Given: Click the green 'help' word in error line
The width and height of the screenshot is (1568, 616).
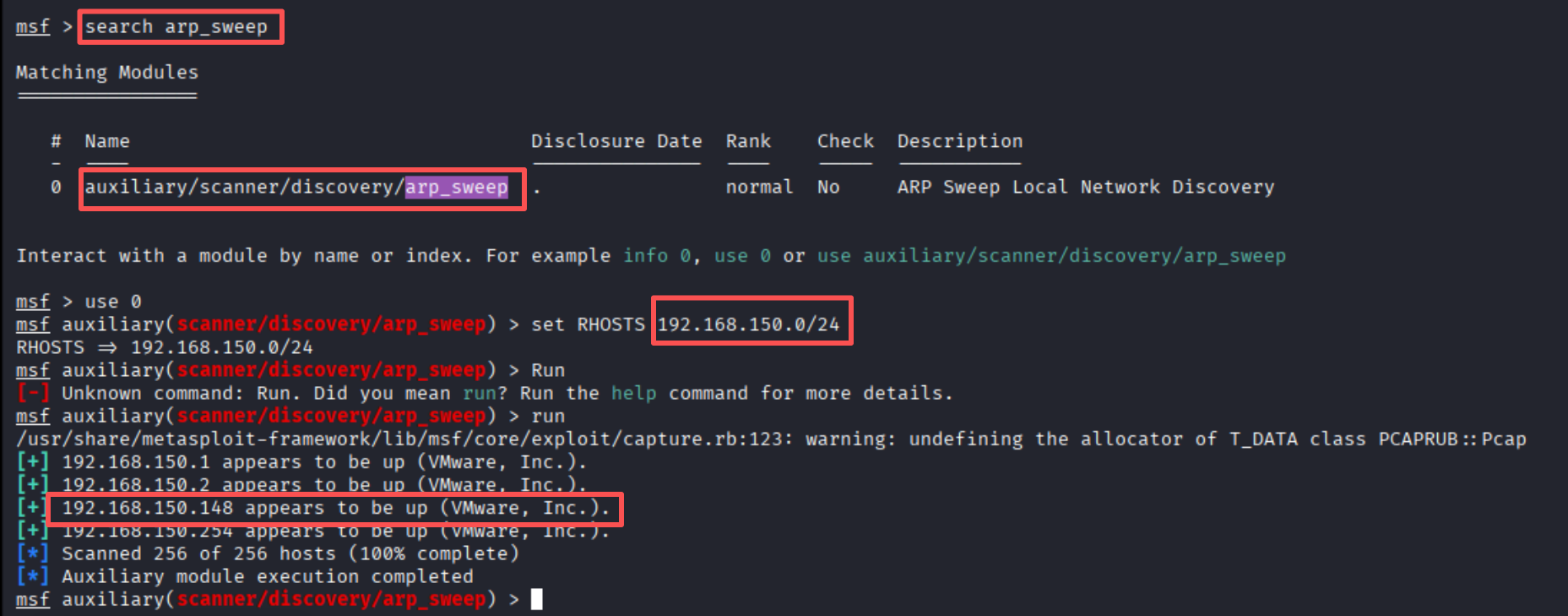Looking at the screenshot, I should tap(634, 393).
